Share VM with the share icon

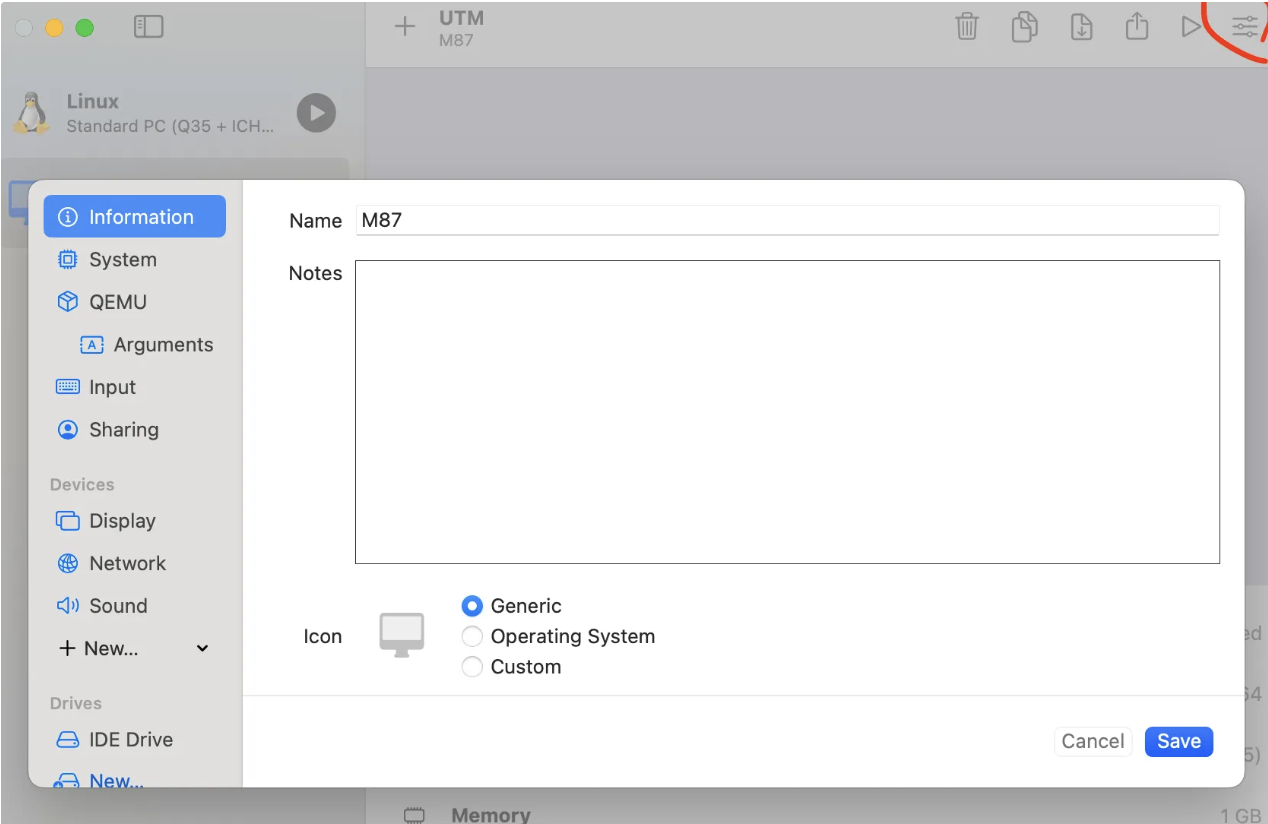click(1137, 26)
